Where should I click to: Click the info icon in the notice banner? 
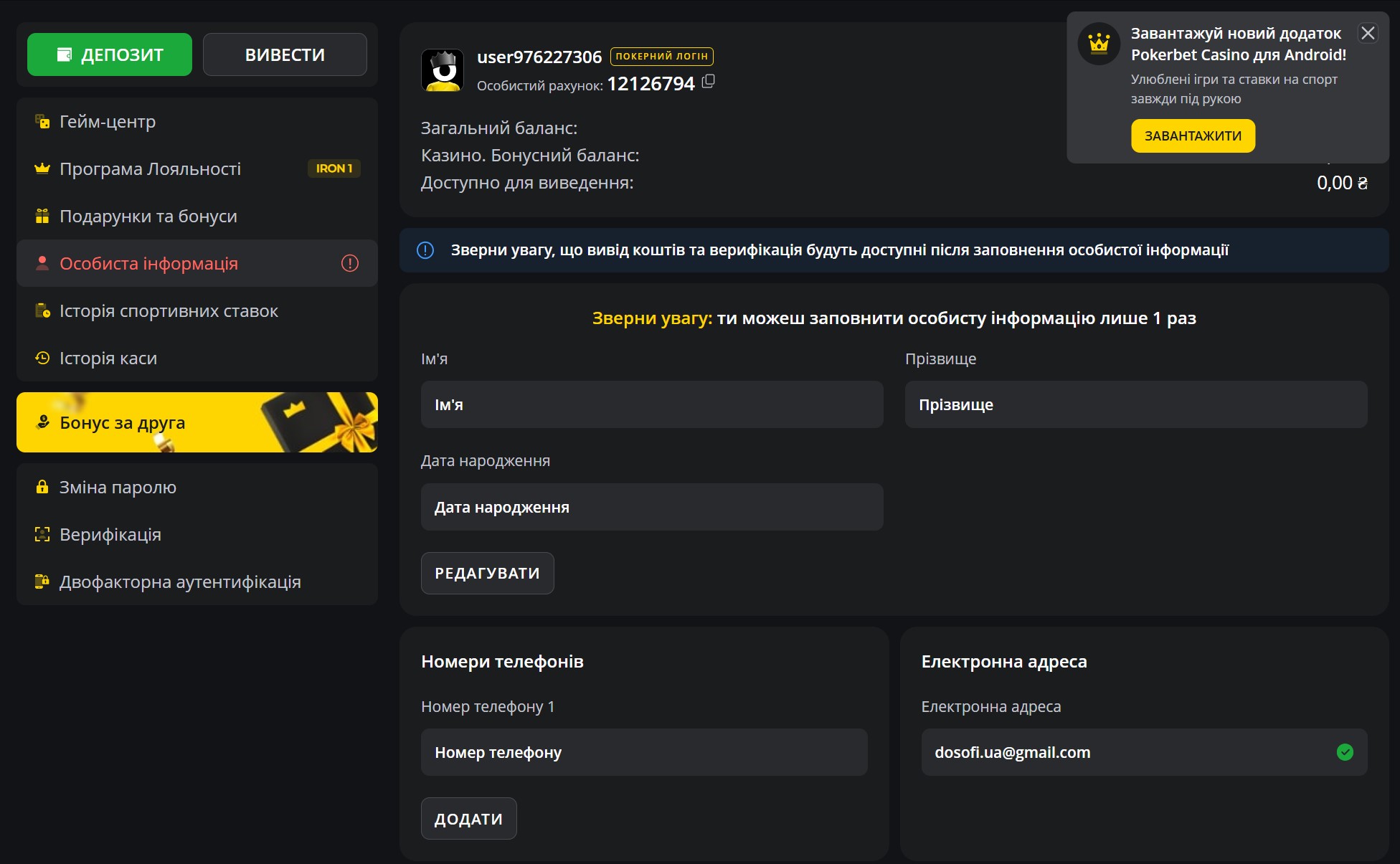(425, 250)
